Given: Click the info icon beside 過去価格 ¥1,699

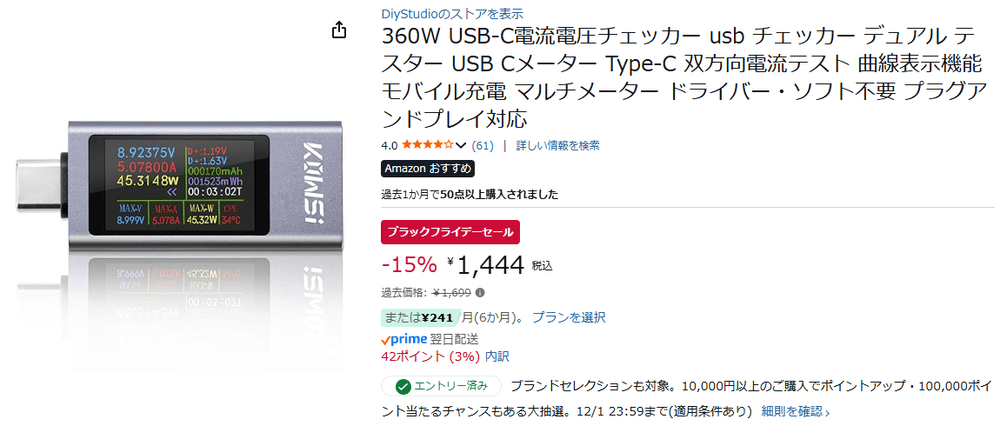Looking at the screenshot, I should pyautogui.click(x=480, y=293).
